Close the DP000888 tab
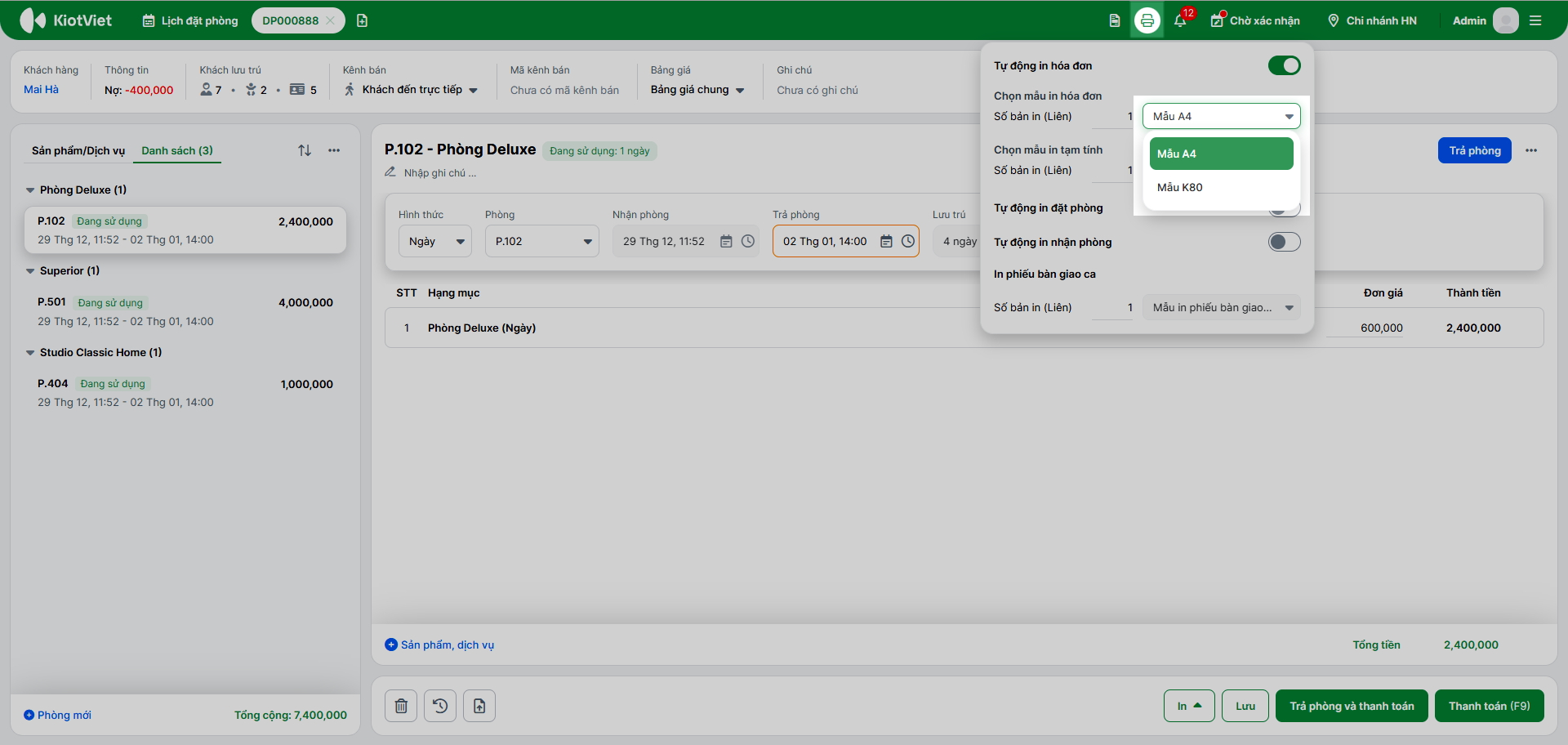This screenshot has height=745, width=1568. [330, 20]
